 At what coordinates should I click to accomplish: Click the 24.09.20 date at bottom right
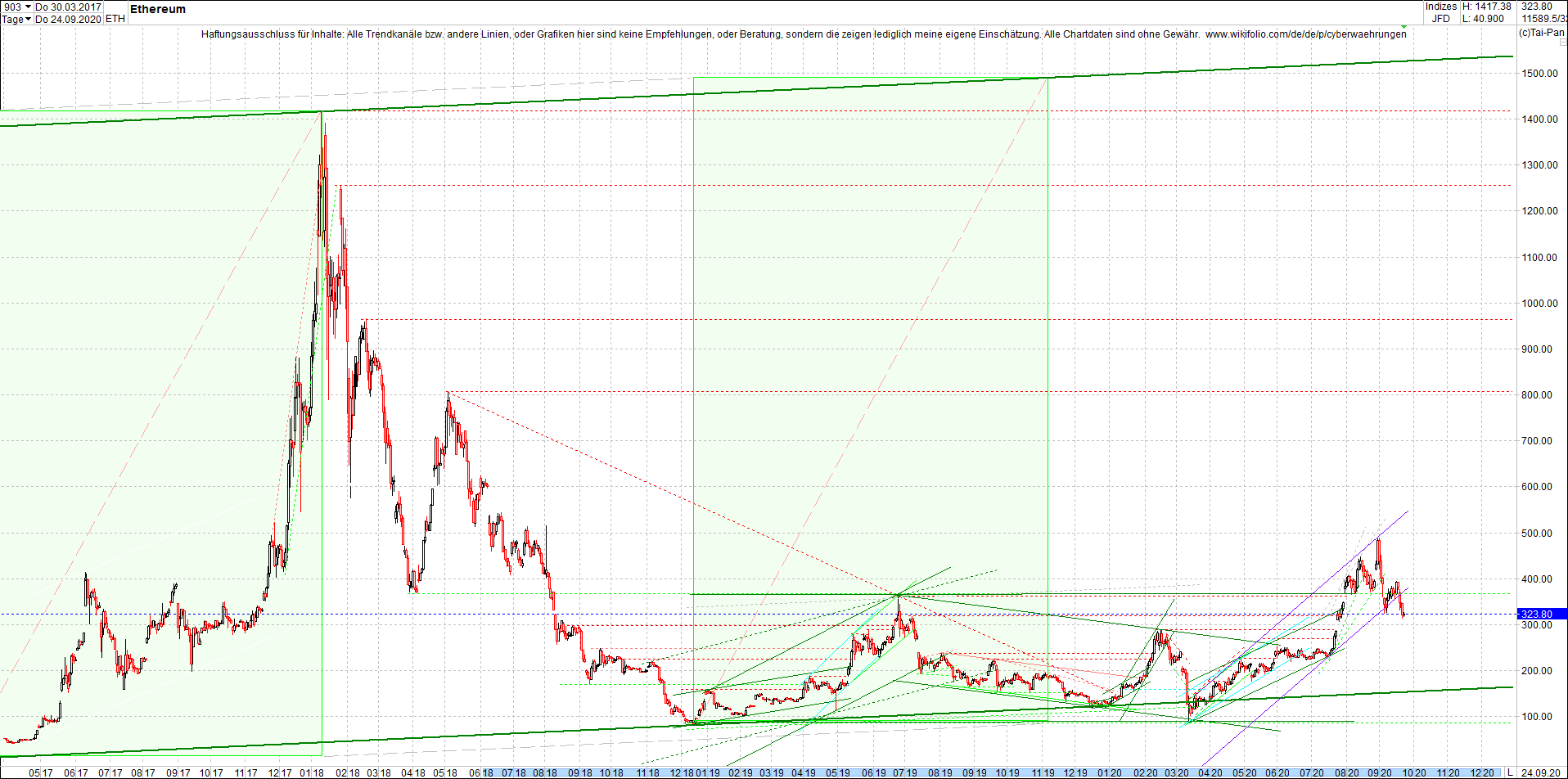1540,772
